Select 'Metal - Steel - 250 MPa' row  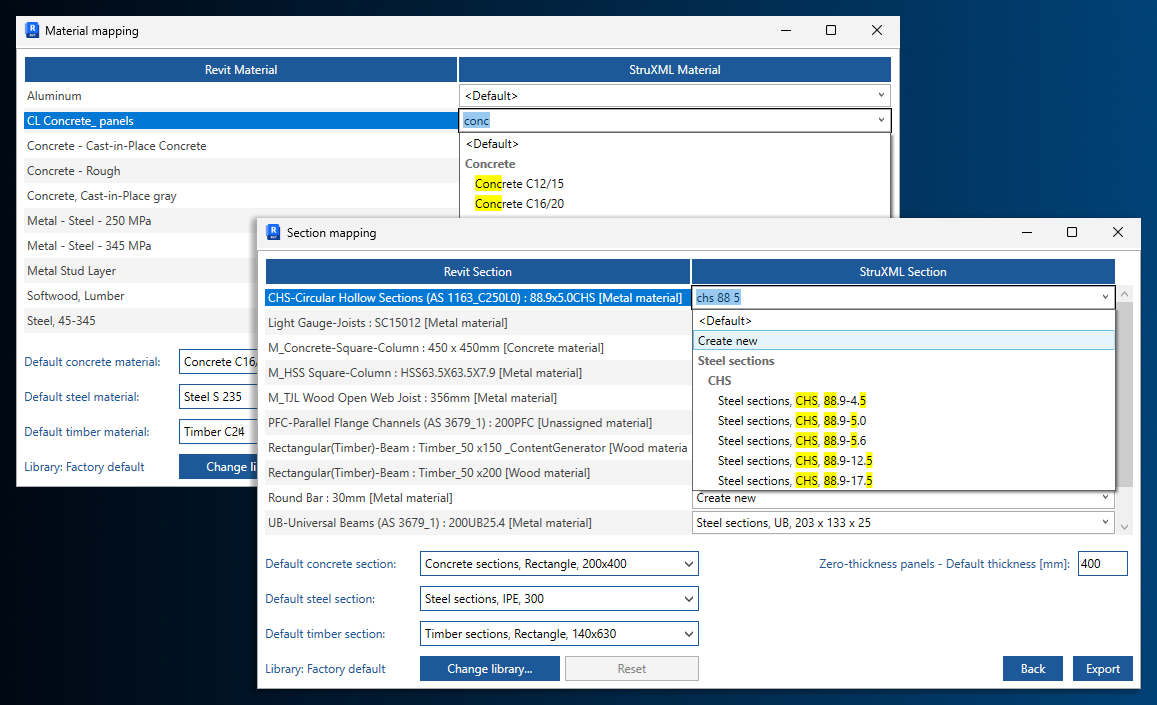[x=140, y=221]
